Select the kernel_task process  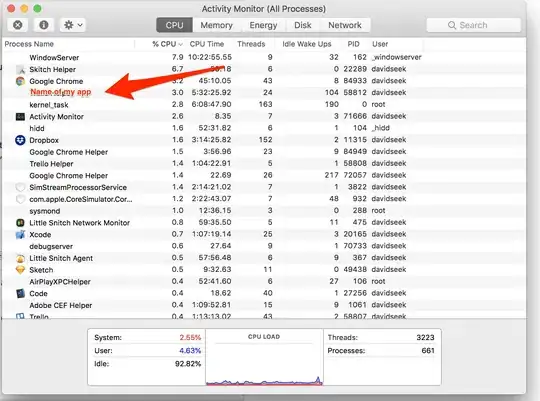pyautogui.click(x=264, y=104)
